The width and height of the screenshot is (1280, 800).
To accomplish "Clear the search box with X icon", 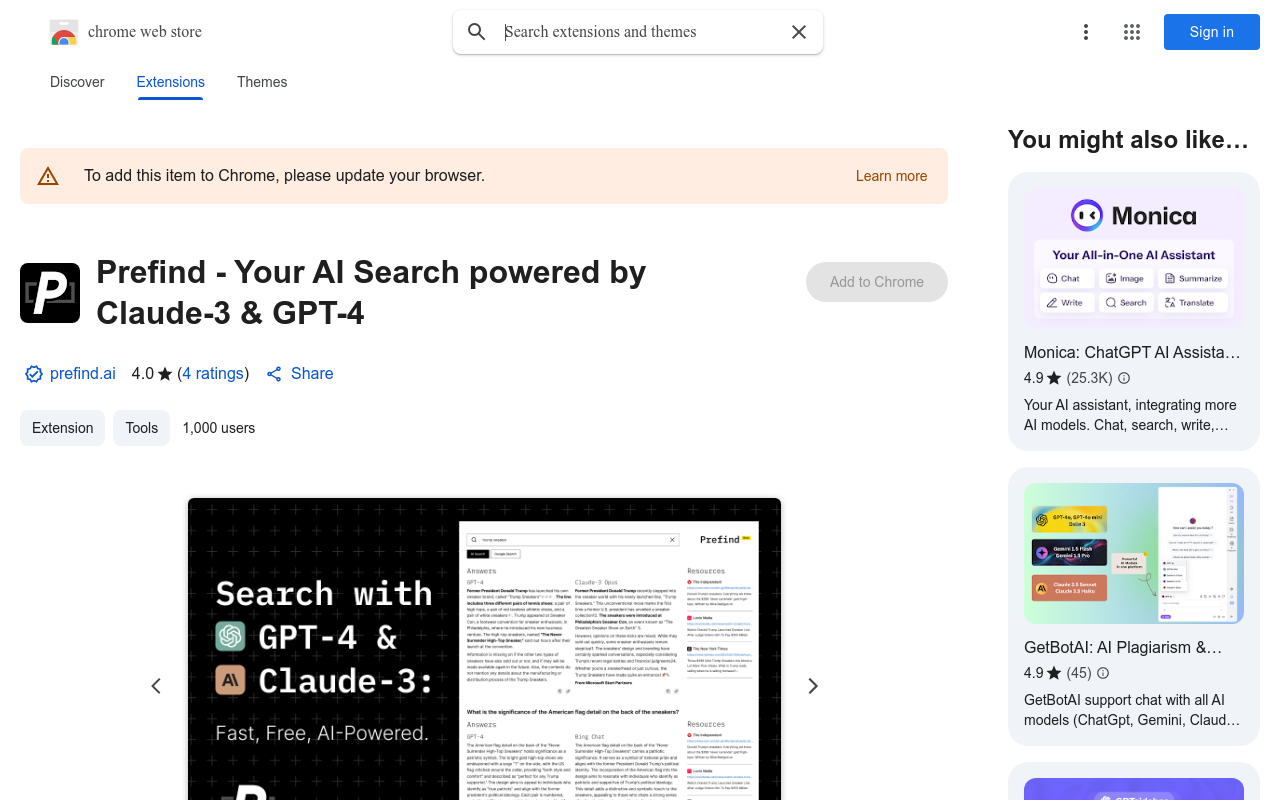I will pos(799,32).
